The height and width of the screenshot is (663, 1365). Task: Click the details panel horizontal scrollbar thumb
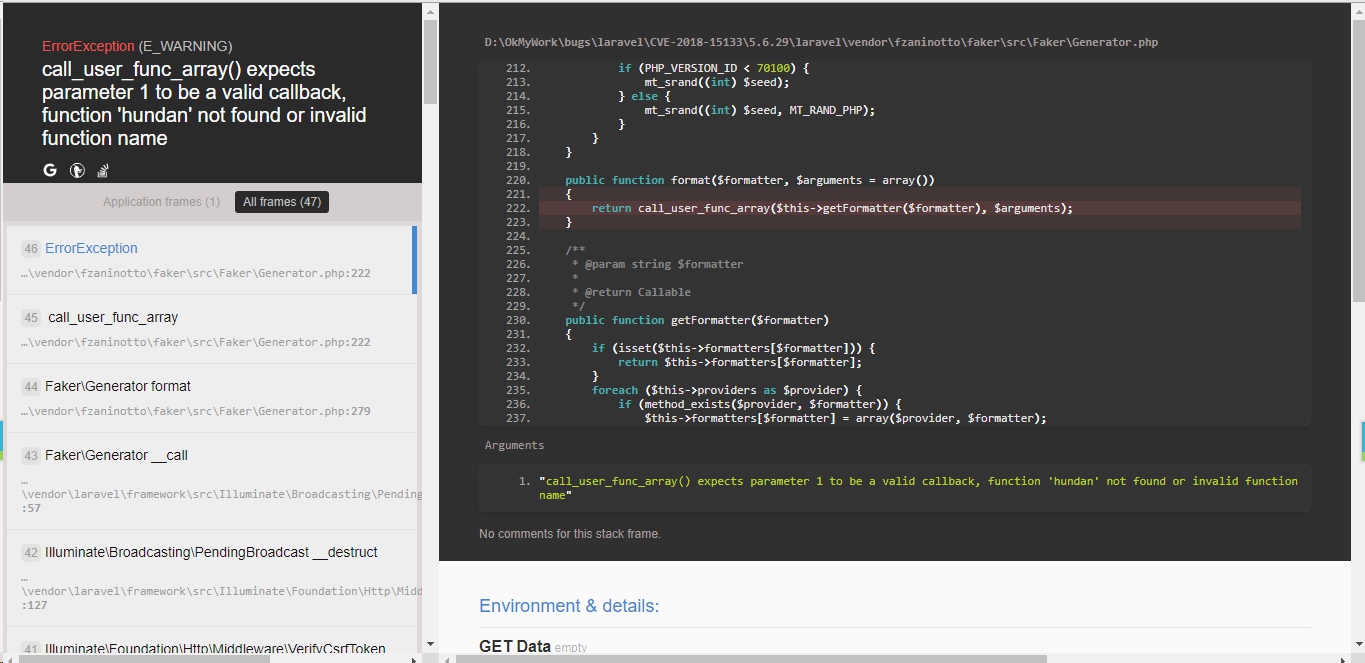coord(751,658)
